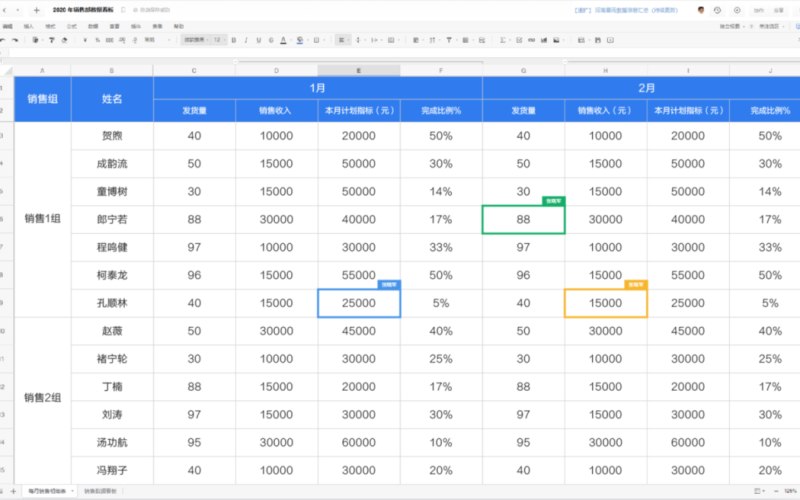Select the name cell 柯泰龙
The image size is (800, 500).
[x=112, y=275]
